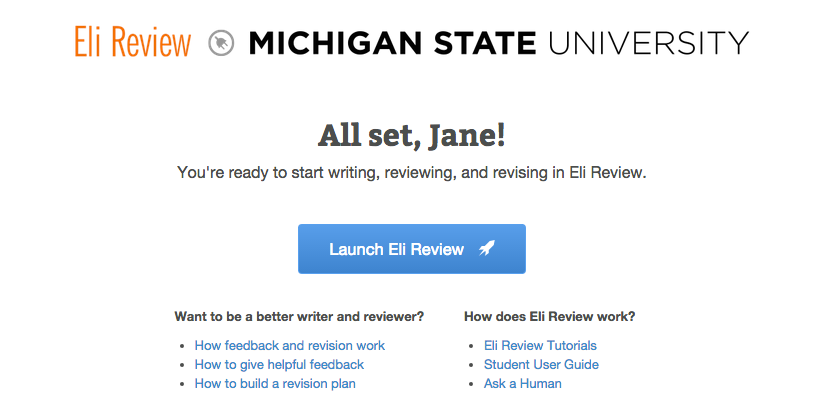Image resolution: width=824 pixels, height=416 pixels.
Task: Click How does Eli Review work heading
Action: pyautogui.click(x=549, y=317)
